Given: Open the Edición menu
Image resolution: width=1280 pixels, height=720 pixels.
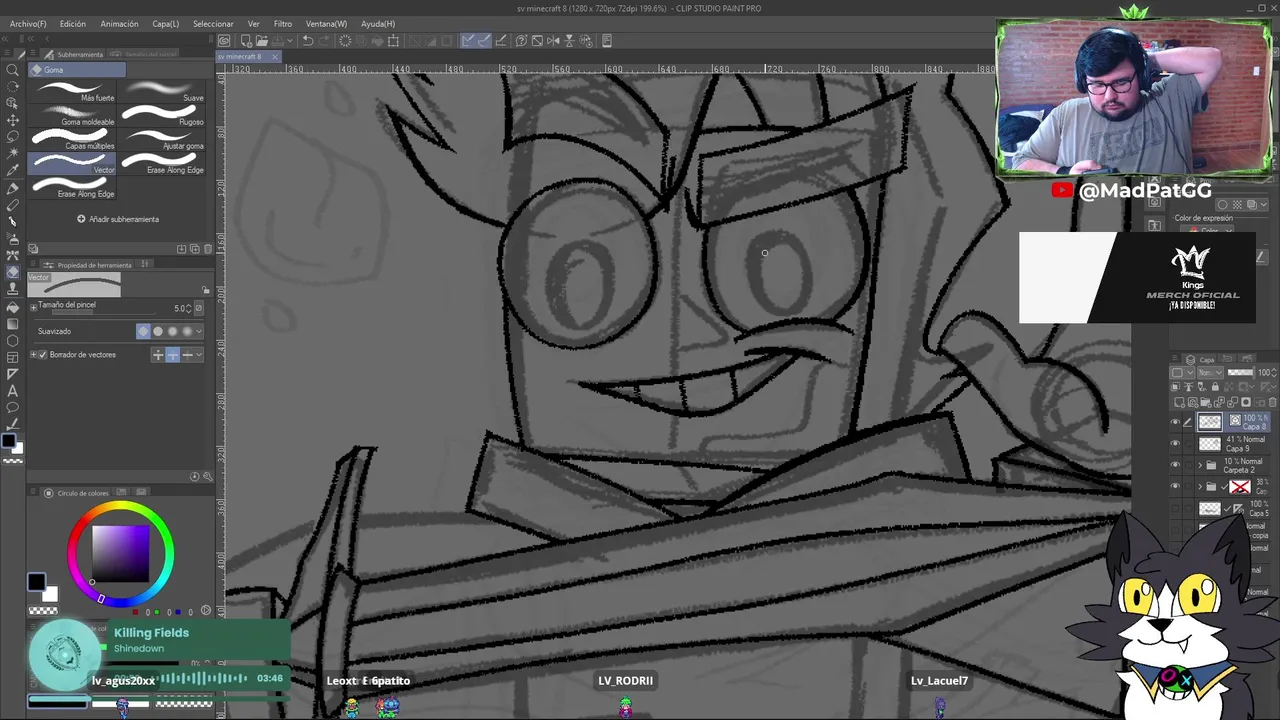Looking at the screenshot, I should coord(72,23).
